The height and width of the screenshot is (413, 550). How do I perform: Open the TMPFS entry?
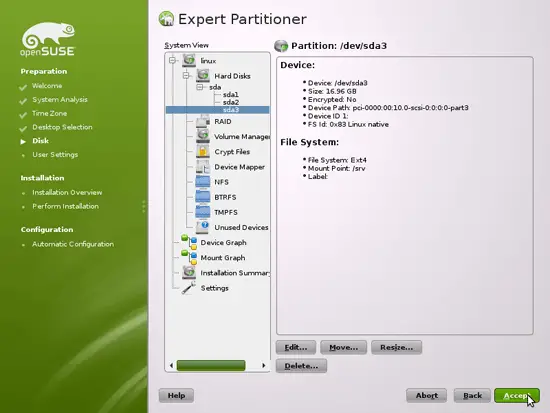226,212
